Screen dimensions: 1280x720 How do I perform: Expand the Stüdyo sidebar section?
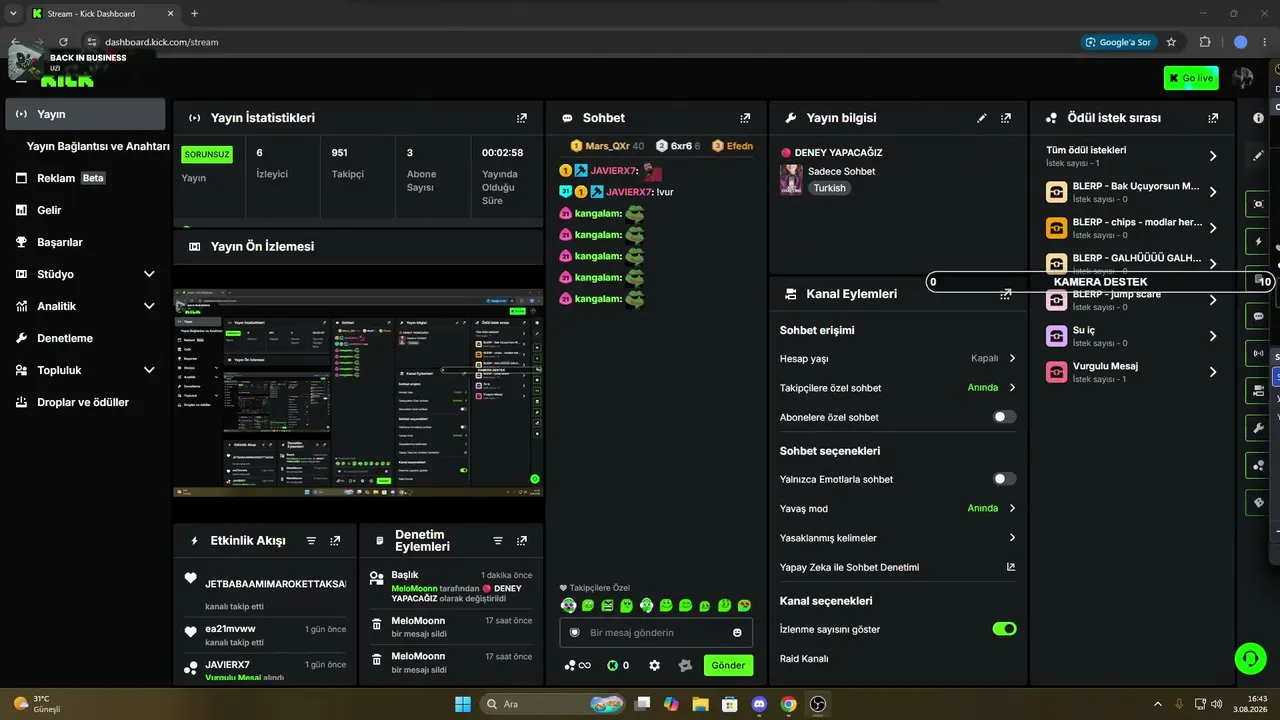point(149,274)
